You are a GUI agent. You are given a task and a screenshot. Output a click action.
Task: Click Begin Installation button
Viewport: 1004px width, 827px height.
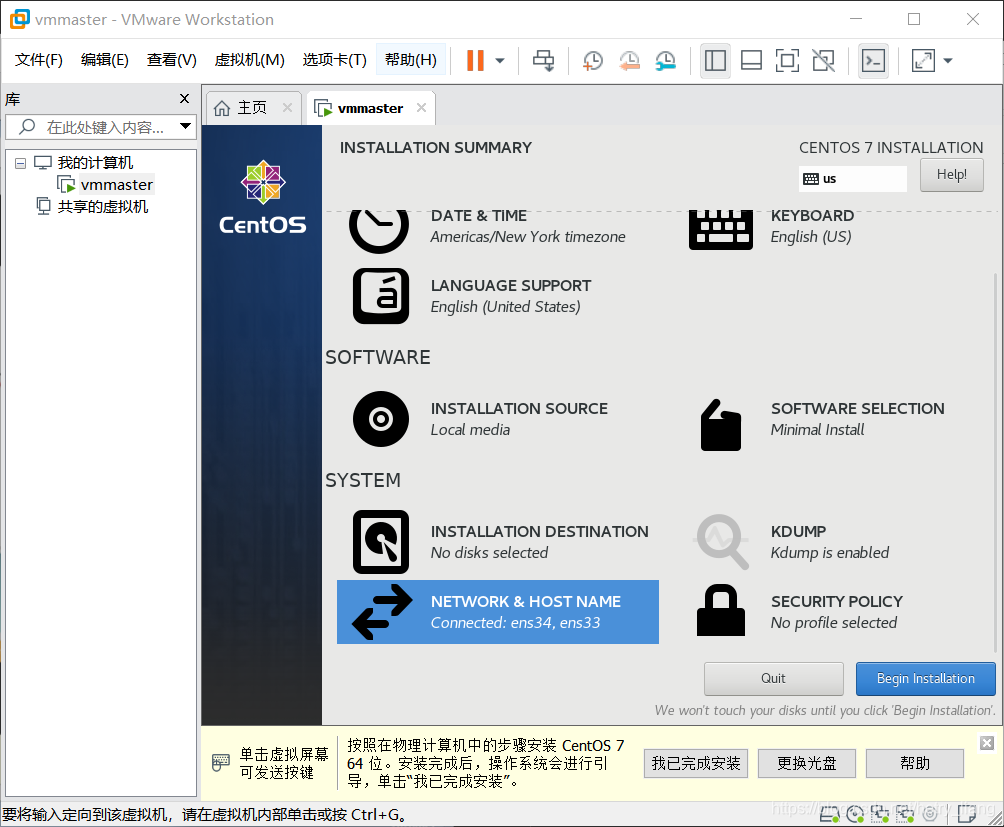pyautogui.click(x=925, y=678)
